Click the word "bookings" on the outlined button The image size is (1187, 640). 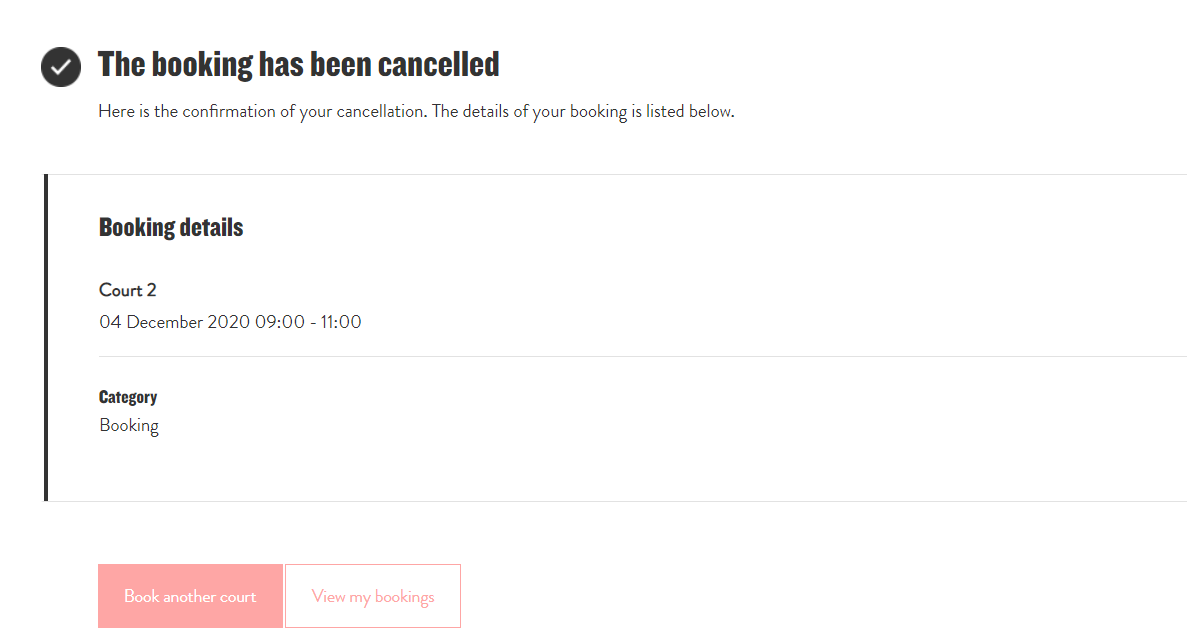404,597
